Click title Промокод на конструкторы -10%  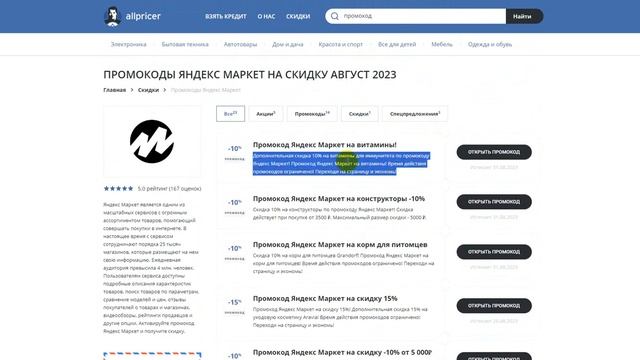[339, 199]
